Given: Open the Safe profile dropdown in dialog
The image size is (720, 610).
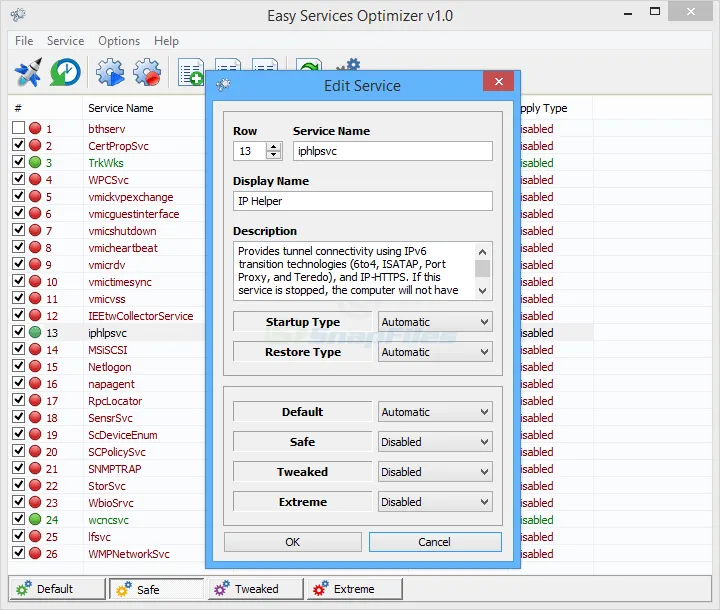Looking at the screenshot, I should click(435, 442).
